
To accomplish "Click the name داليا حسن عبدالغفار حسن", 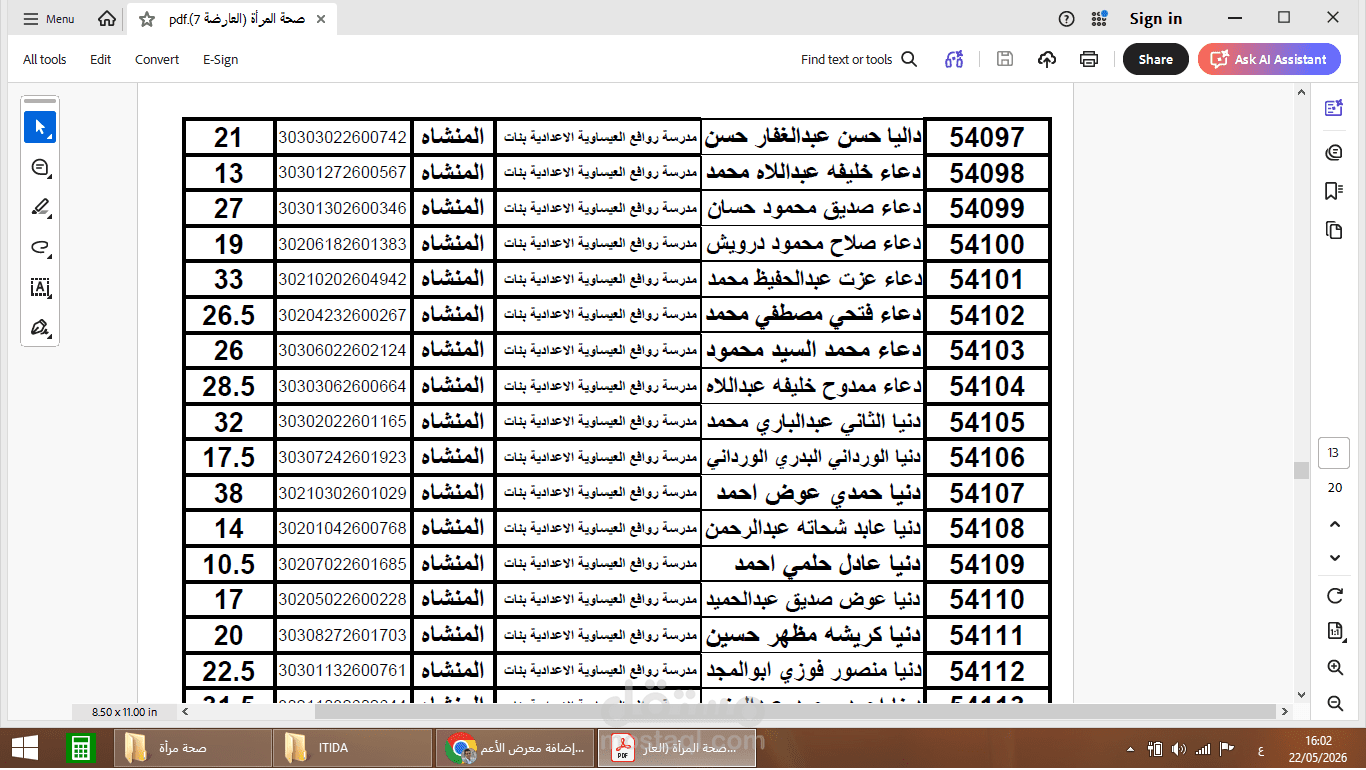I will click(x=813, y=137).
